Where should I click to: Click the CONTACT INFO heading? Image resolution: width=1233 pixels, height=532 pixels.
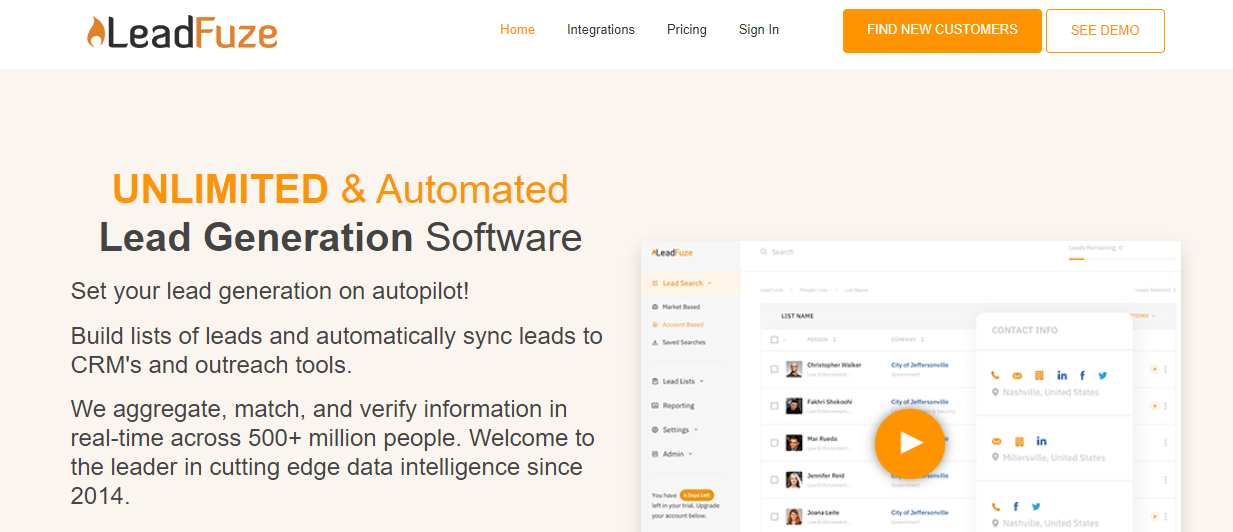[1024, 330]
